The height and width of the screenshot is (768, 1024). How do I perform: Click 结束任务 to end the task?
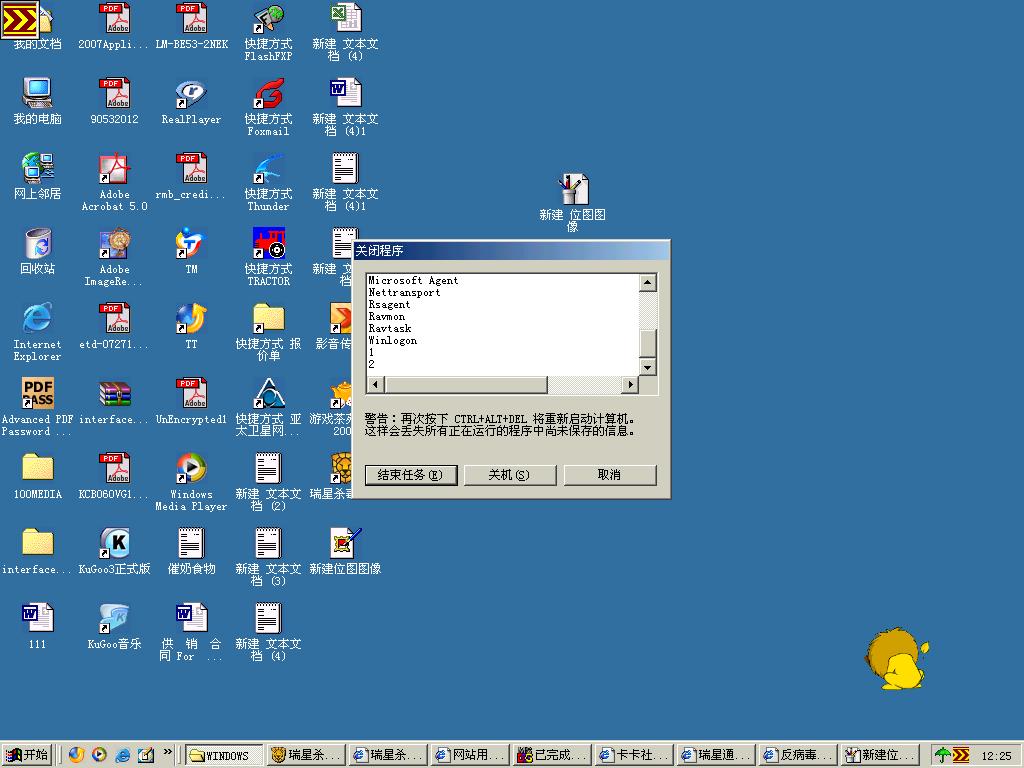[x=411, y=475]
